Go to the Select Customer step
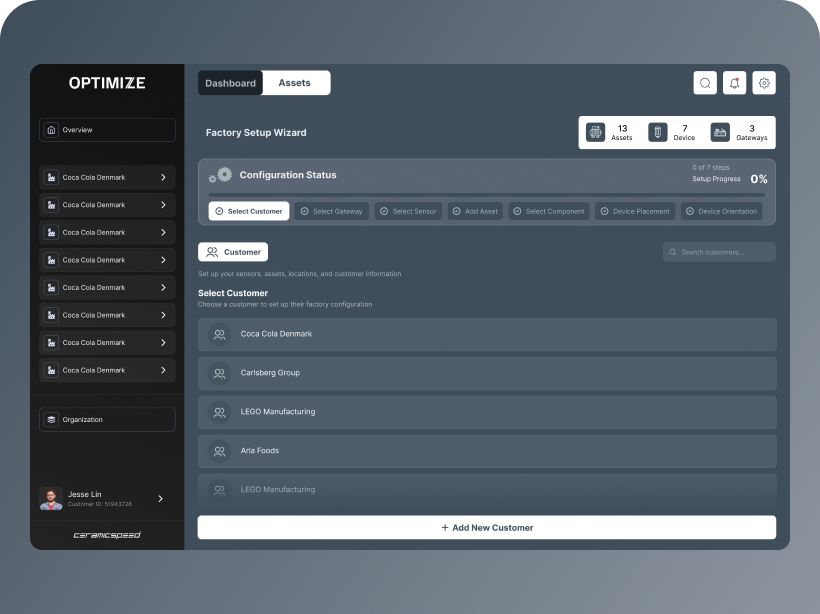This screenshot has width=820, height=614. coord(249,211)
